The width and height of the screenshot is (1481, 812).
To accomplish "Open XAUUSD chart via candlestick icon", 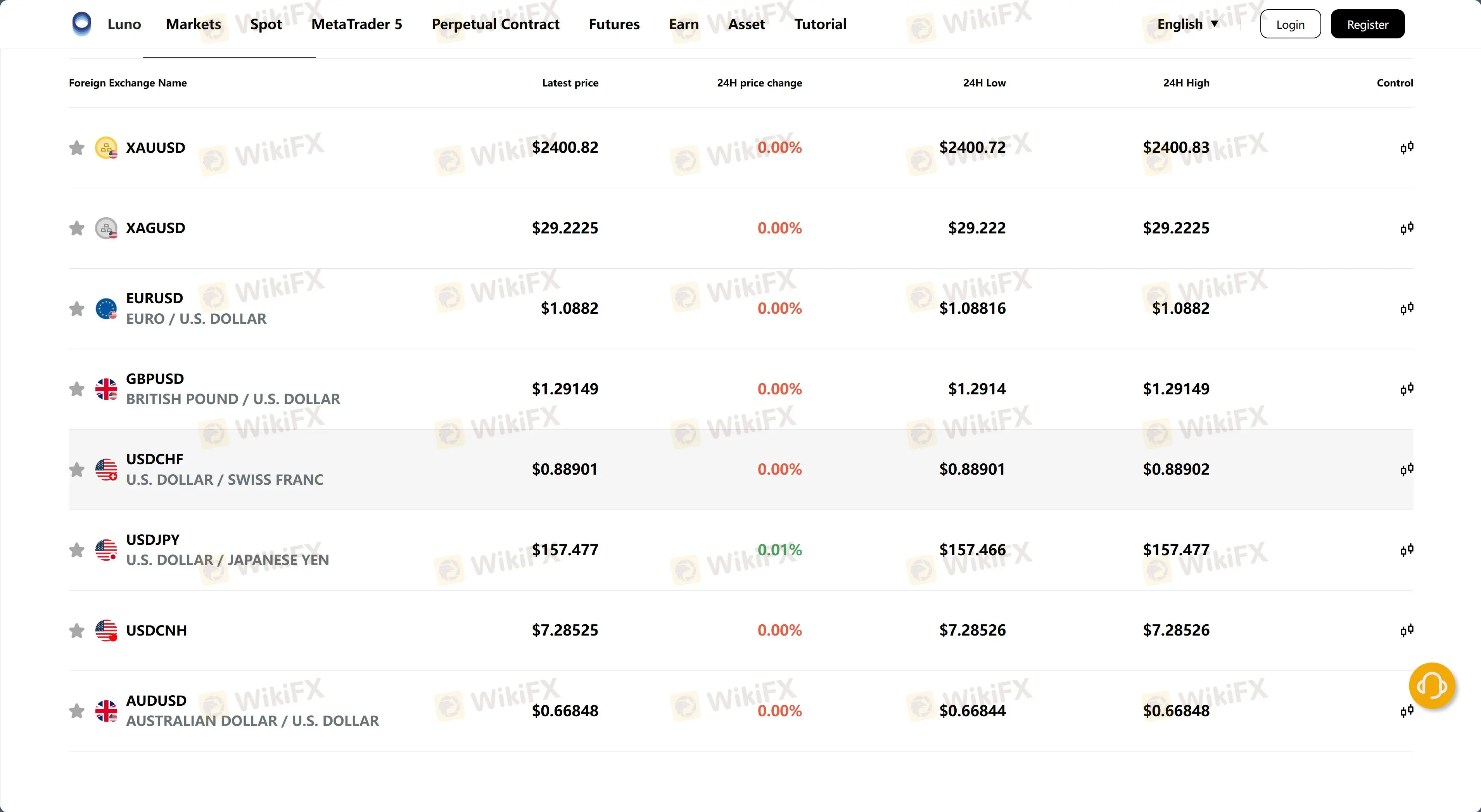I will tap(1407, 148).
